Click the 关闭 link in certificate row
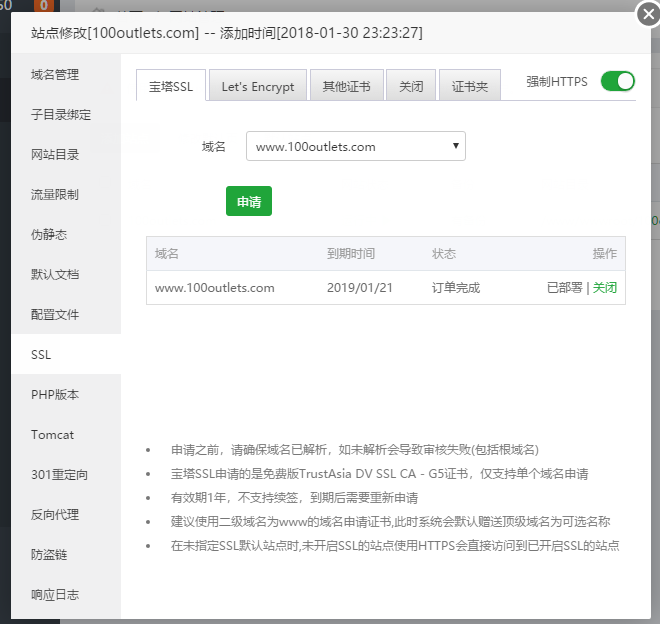The image size is (660, 624). 605,288
